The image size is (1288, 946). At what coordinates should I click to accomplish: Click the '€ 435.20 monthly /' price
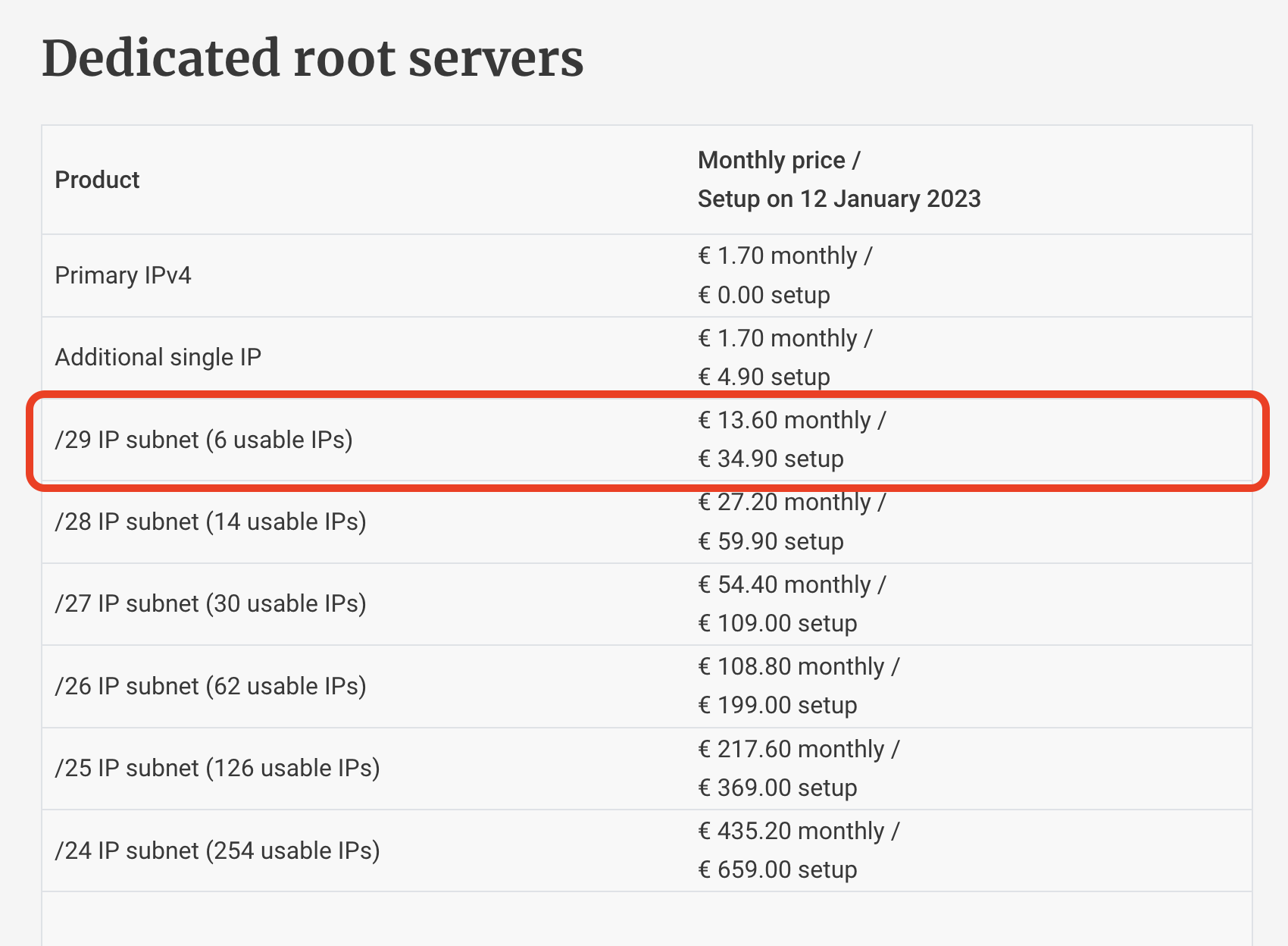point(799,831)
